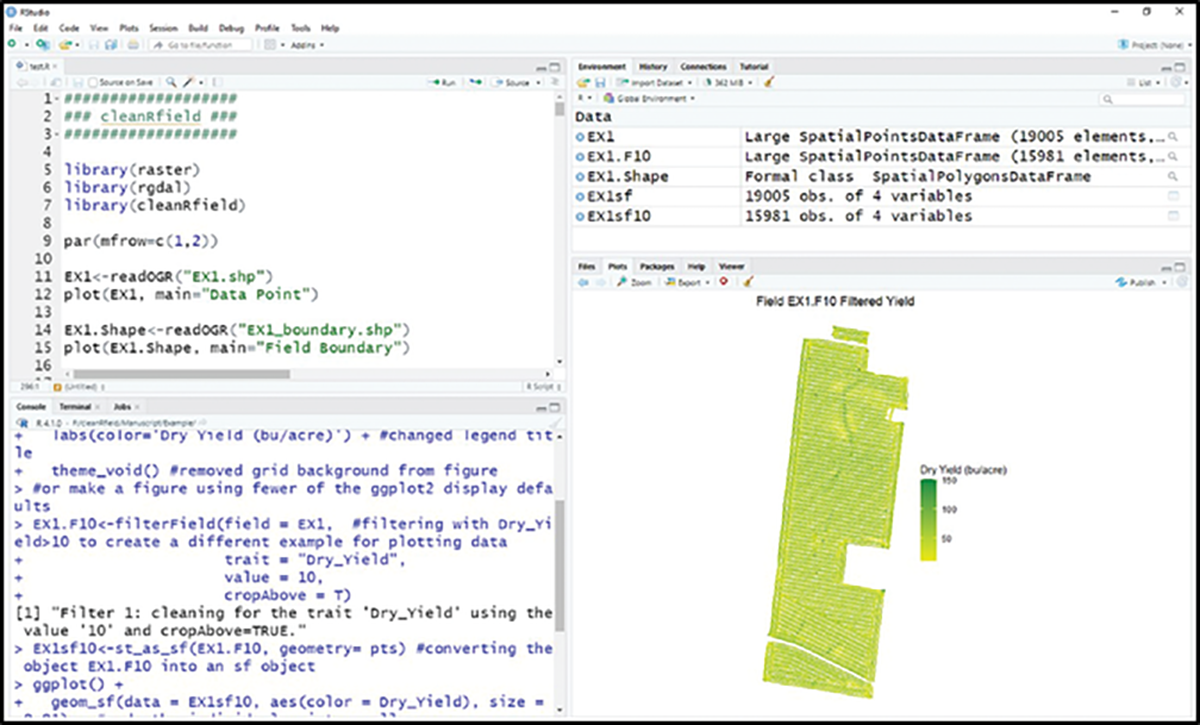The height and width of the screenshot is (725, 1200).
Task: Click the Re-run previous code icon
Action: coord(476,82)
